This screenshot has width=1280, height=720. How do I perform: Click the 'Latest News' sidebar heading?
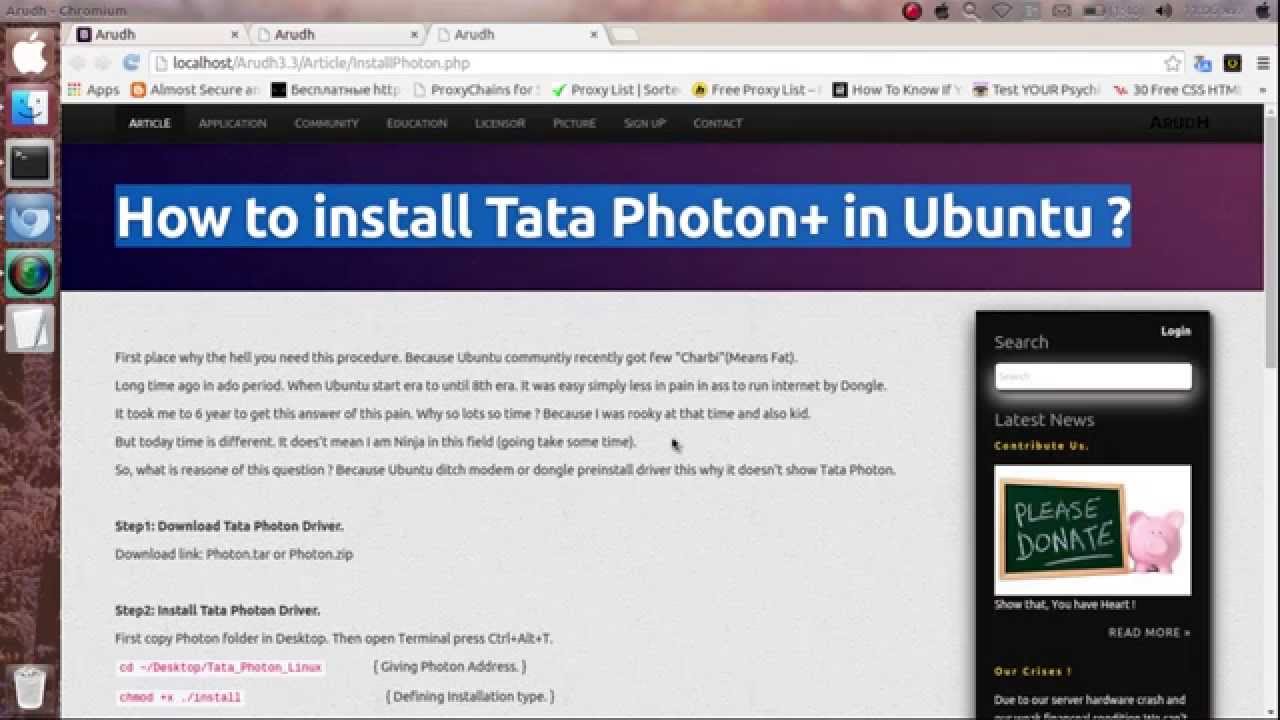click(1044, 420)
